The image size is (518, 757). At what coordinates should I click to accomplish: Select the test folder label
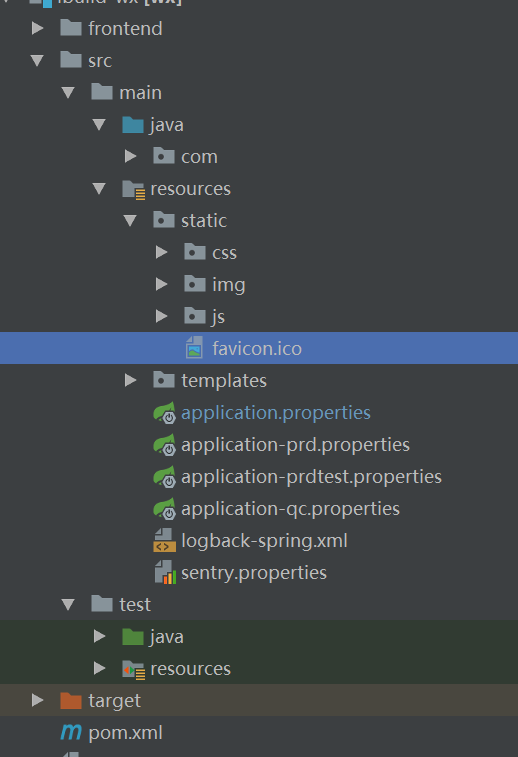135,604
